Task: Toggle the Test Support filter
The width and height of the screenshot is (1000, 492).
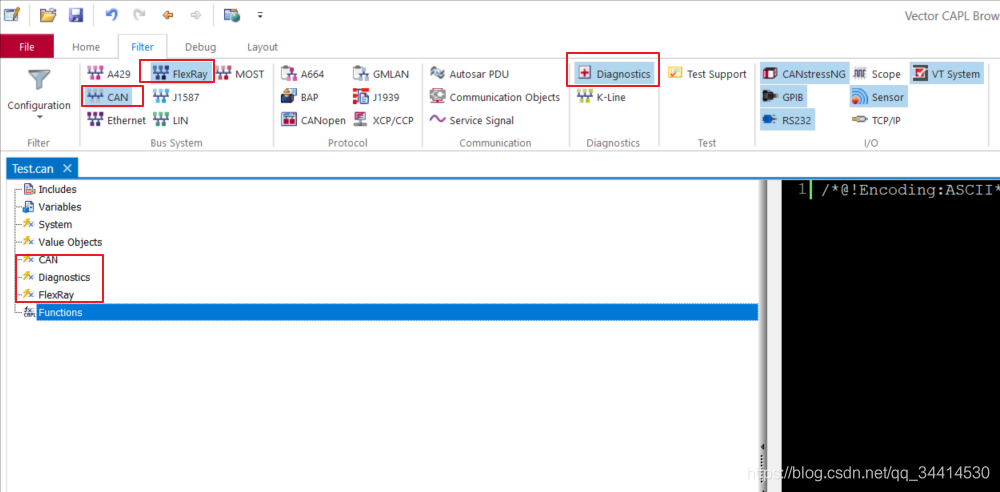Action: click(707, 74)
